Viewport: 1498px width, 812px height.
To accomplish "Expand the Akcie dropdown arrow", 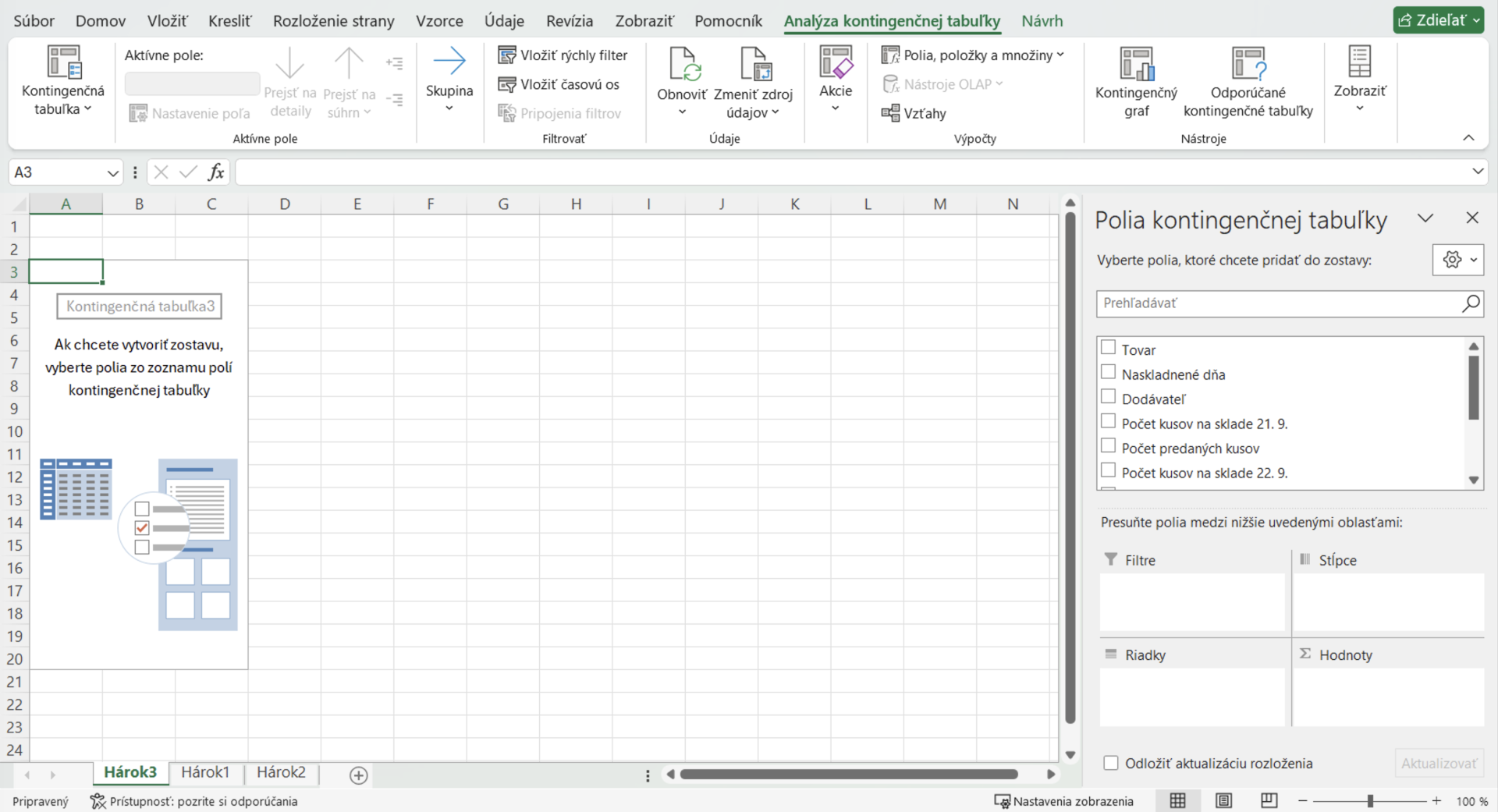I will click(836, 108).
